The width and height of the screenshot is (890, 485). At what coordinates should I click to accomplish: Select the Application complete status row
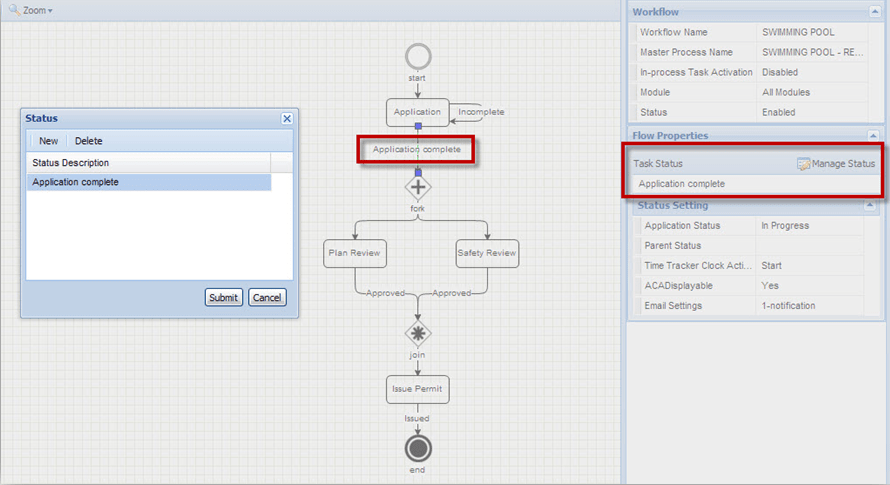(148, 183)
